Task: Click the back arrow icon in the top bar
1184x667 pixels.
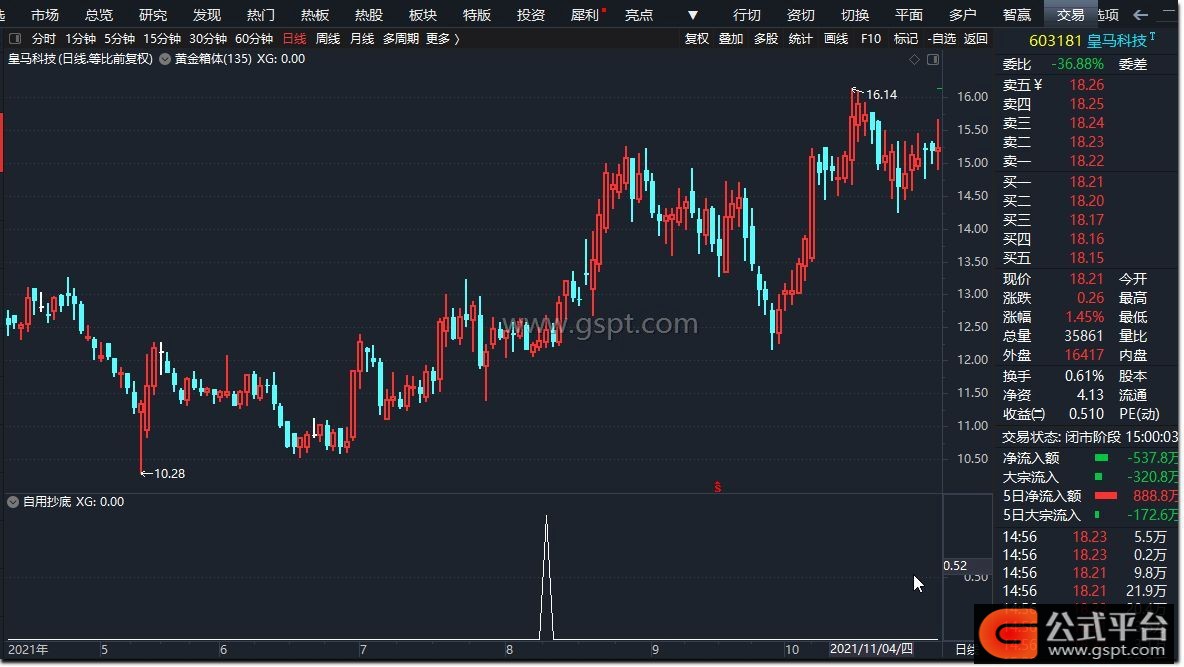Action: 1140,14
